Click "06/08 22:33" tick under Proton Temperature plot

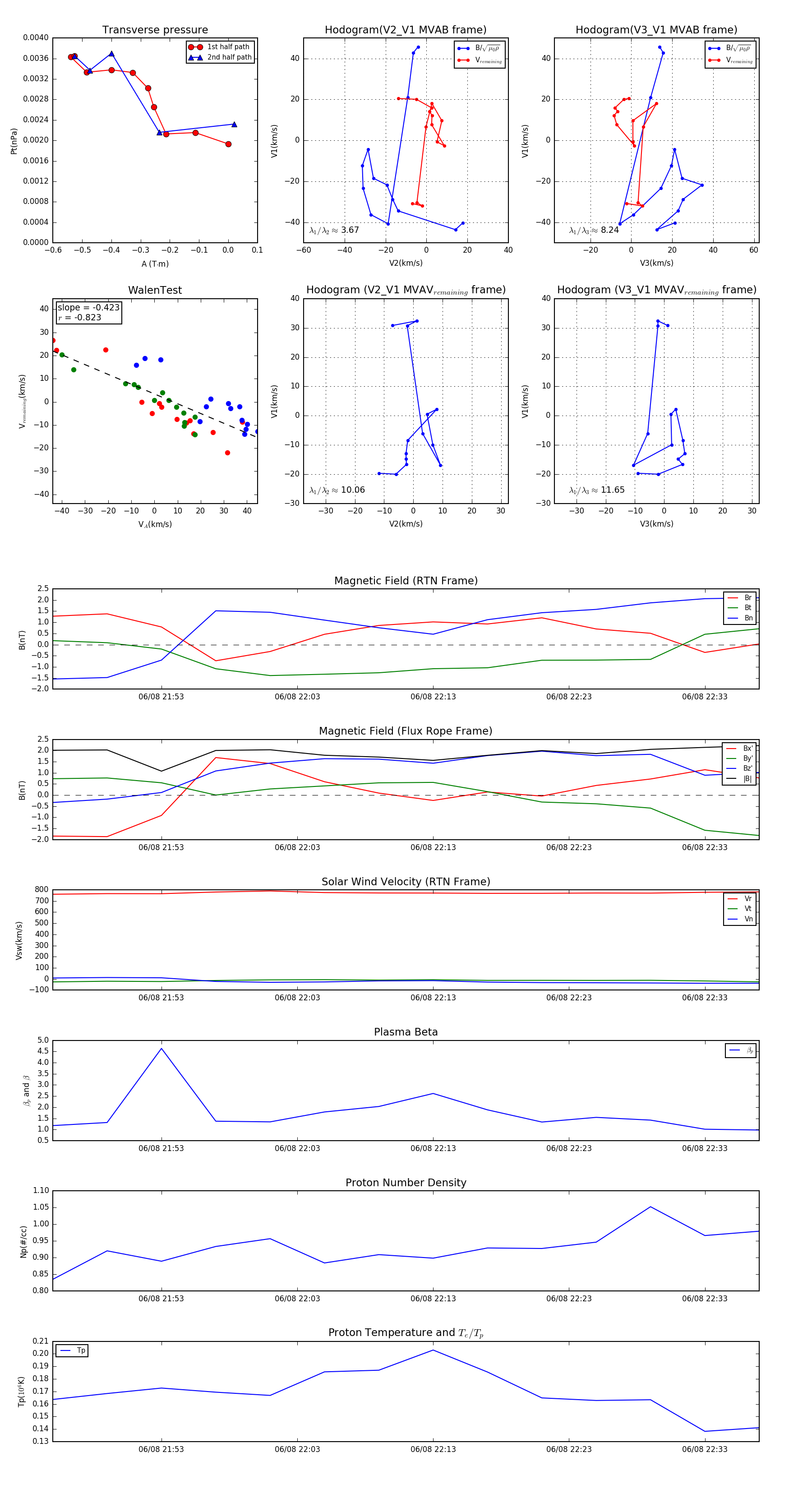click(x=705, y=1449)
